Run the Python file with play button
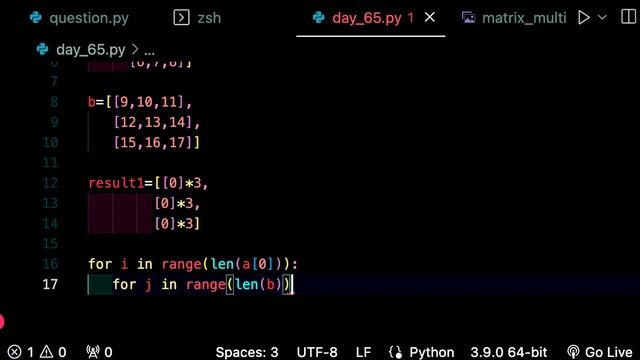 pyautogui.click(x=584, y=18)
